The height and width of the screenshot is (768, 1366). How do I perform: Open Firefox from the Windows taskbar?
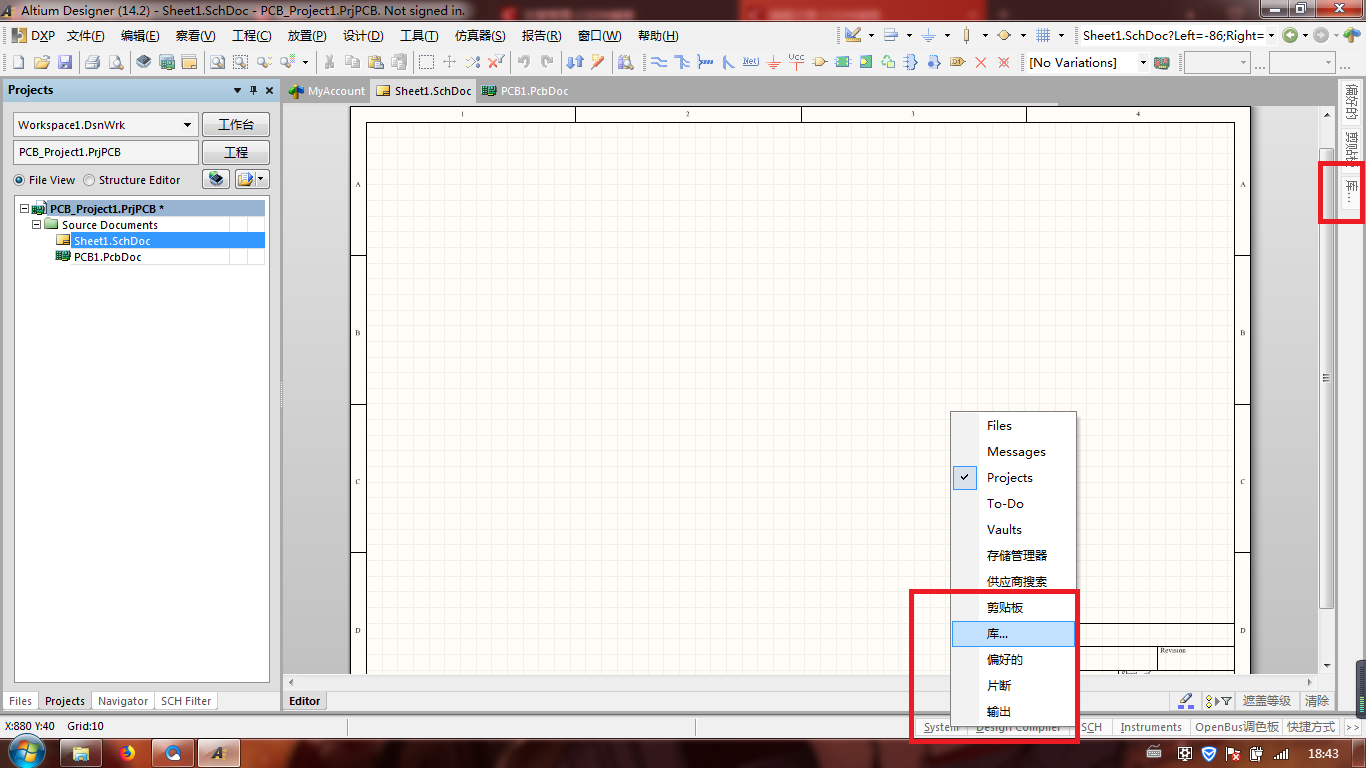(127, 752)
